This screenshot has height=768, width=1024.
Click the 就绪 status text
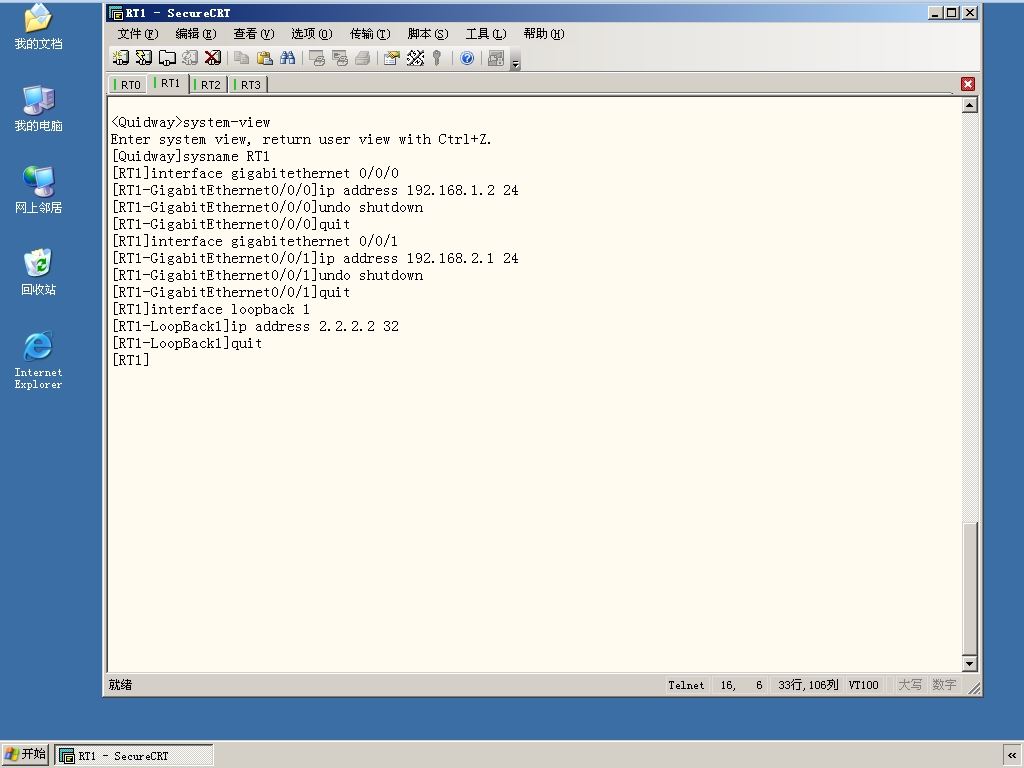pos(120,684)
